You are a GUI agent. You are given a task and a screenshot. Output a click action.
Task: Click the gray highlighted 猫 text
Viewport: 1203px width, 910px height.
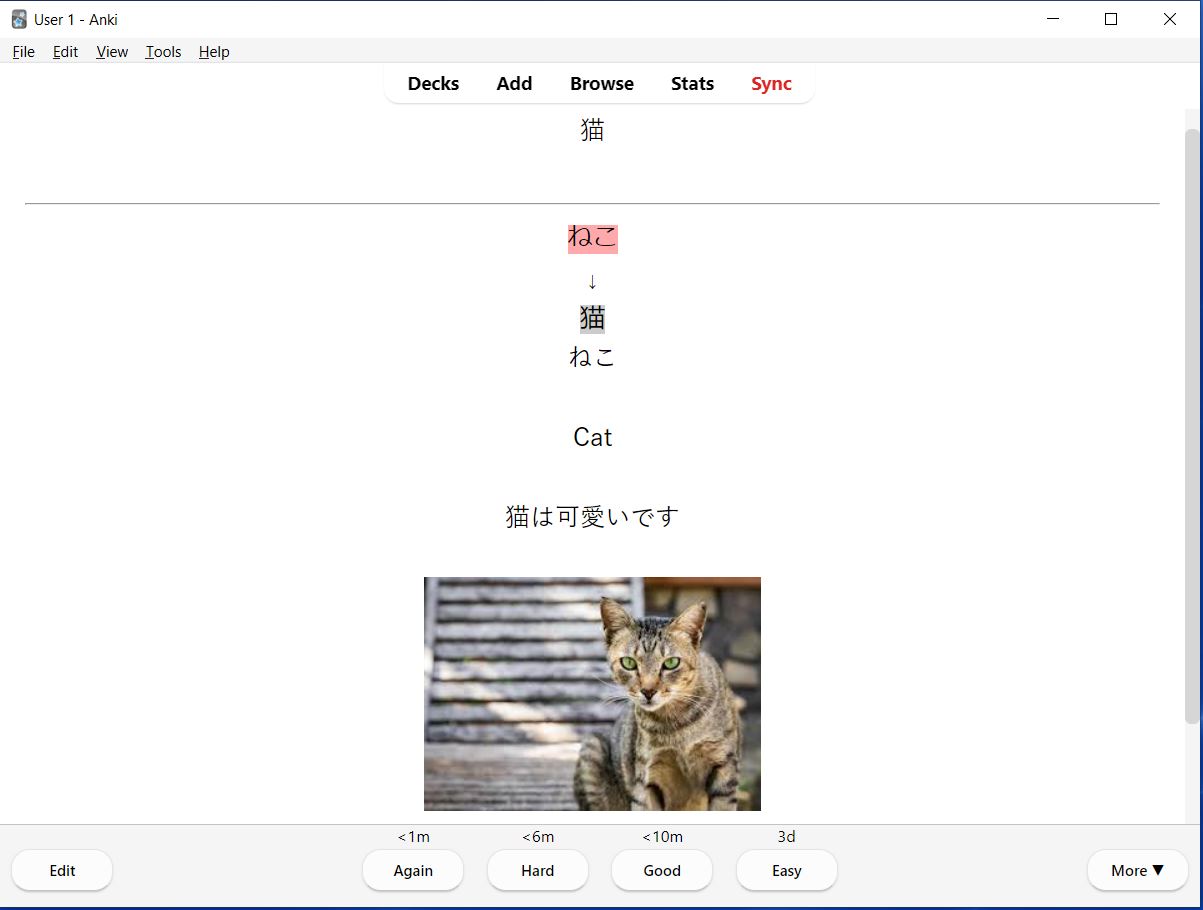[592, 318]
